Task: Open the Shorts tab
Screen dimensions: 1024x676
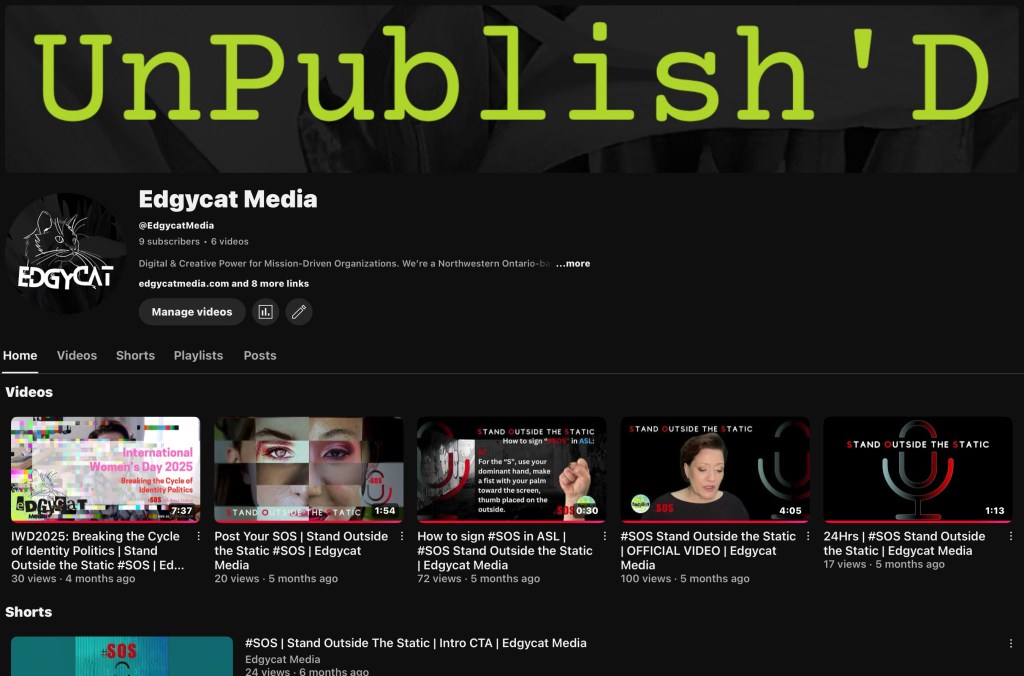Action: (x=135, y=356)
